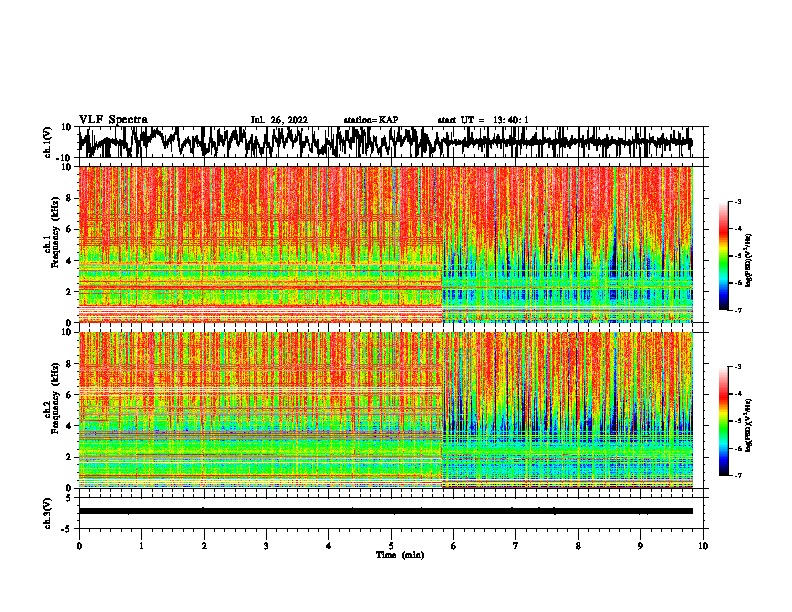Click the "ch.3(V)" axis label
The image size is (792, 612).
pos(48,513)
